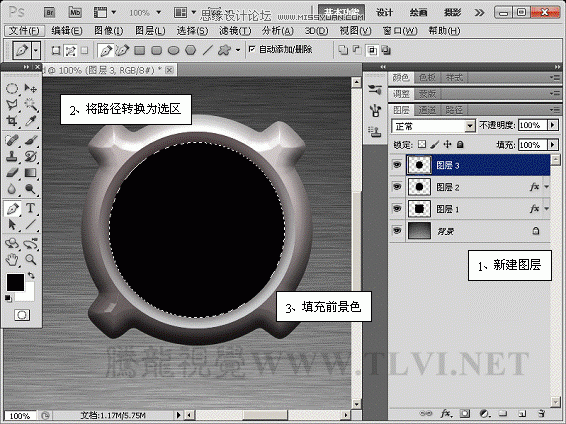This screenshot has height=424, width=566.
Task: Switch to 设计 workspace
Action: tap(384, 13)
